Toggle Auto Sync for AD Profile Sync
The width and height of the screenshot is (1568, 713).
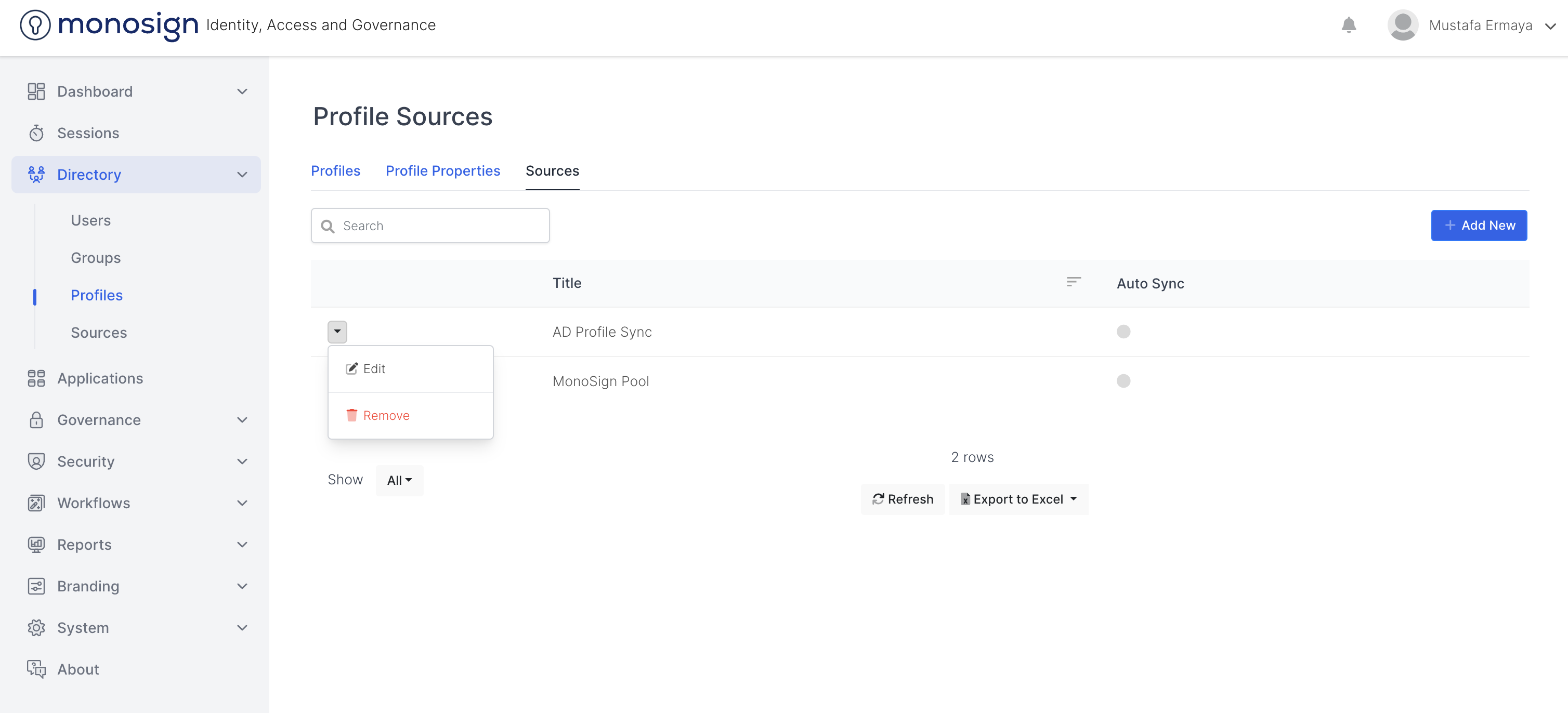1123,332
